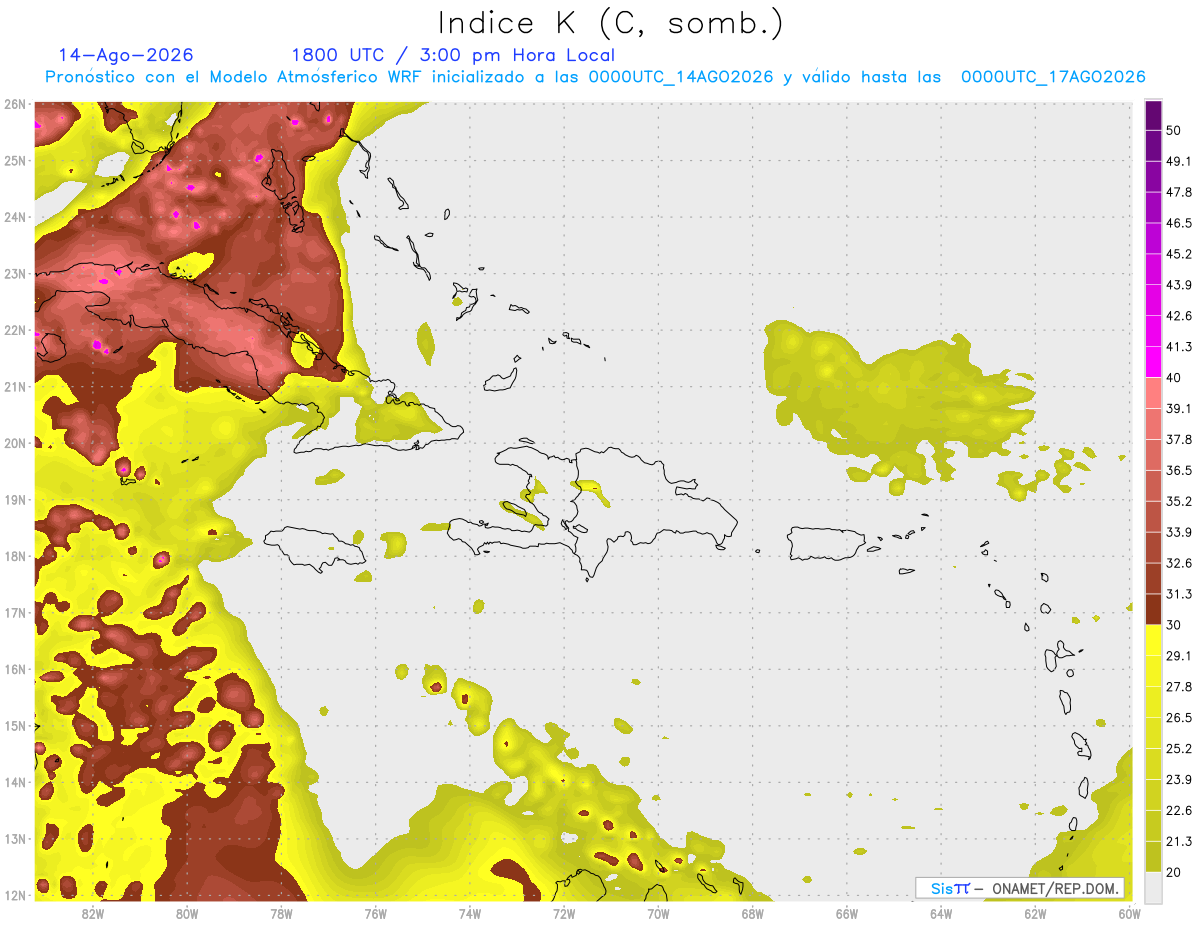Click the '1800 UTC / 3:00 pm Hora Local' text
This screenshot has width=1200, height=927.
453,55
